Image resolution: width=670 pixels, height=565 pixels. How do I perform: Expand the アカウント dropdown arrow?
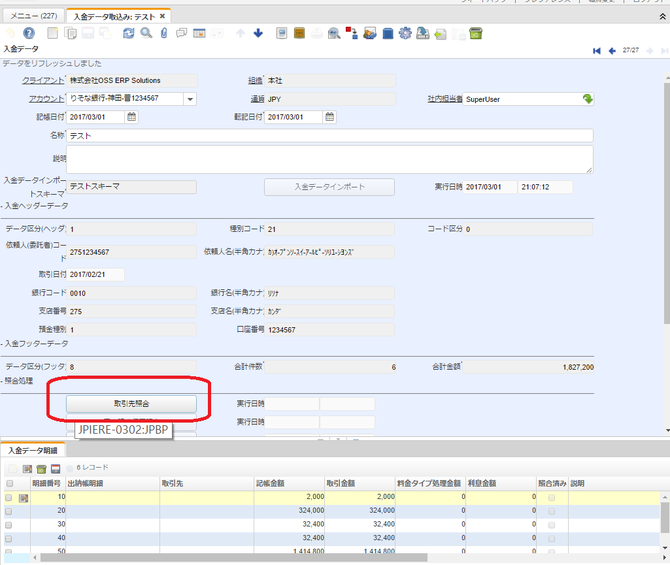[x=190, y=99]
